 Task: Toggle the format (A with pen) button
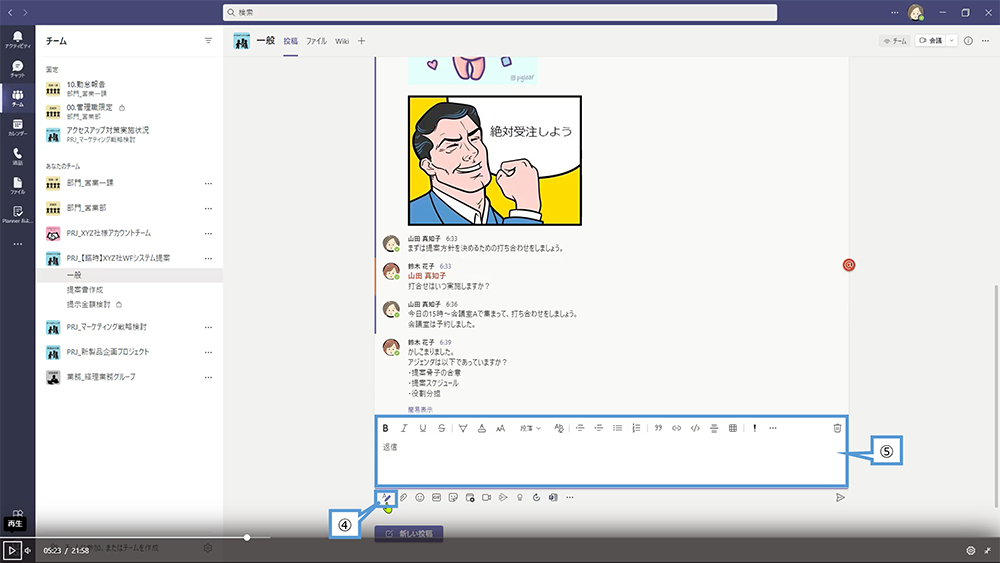click(386, 498)
